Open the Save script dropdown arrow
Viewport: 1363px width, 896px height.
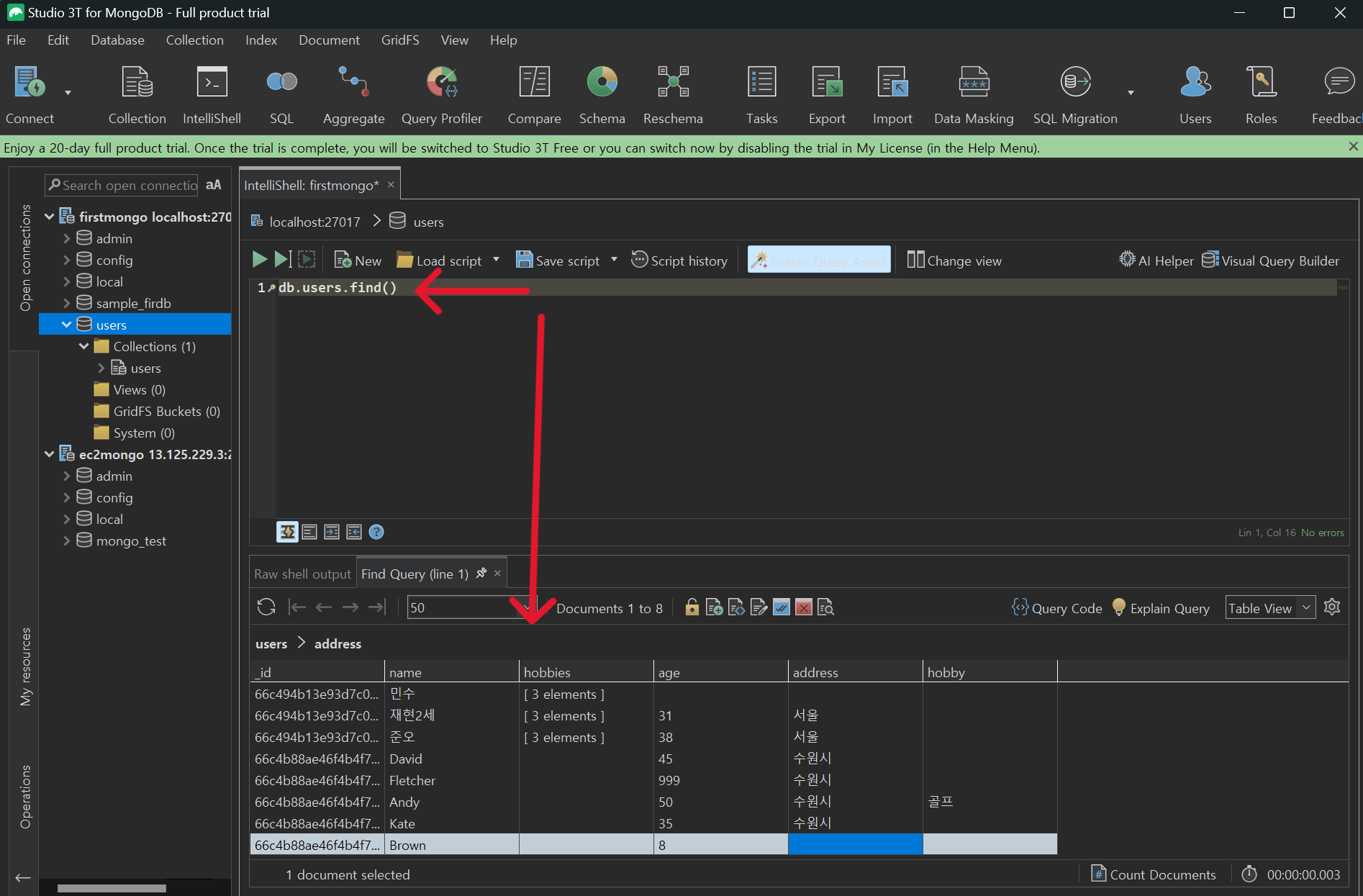pos(614,260)
